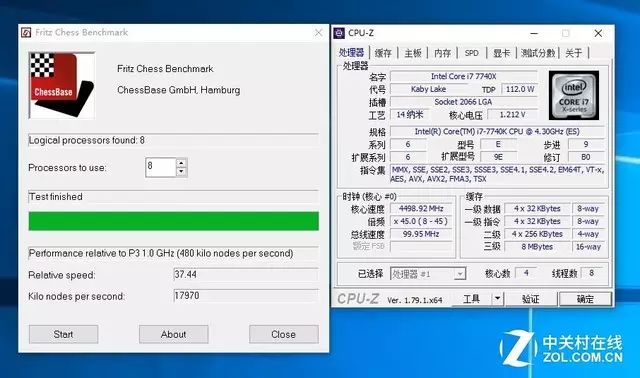Close the Fritz Chess Benchmark window

[x=319, y=33]
